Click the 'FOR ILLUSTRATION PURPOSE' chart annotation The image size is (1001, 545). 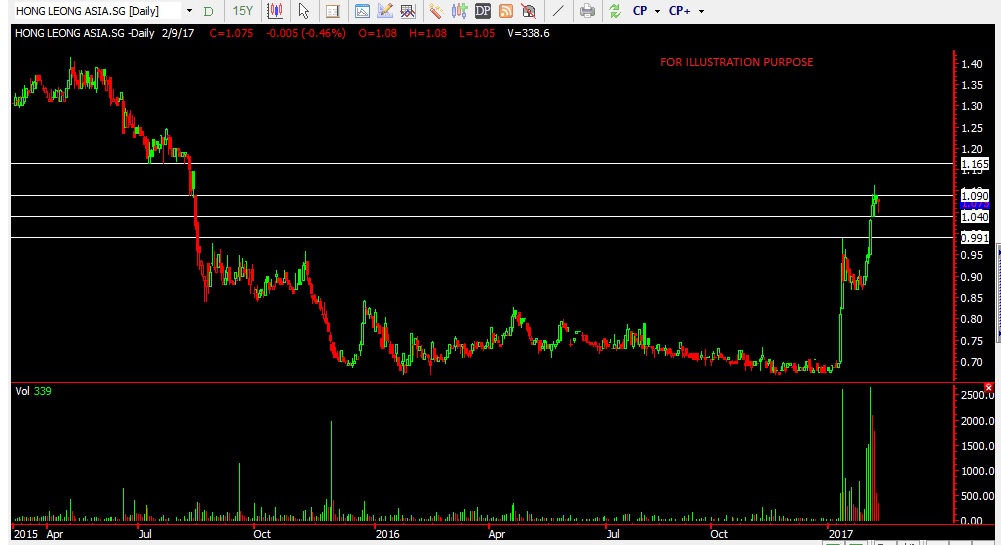(x=737, y=62)
